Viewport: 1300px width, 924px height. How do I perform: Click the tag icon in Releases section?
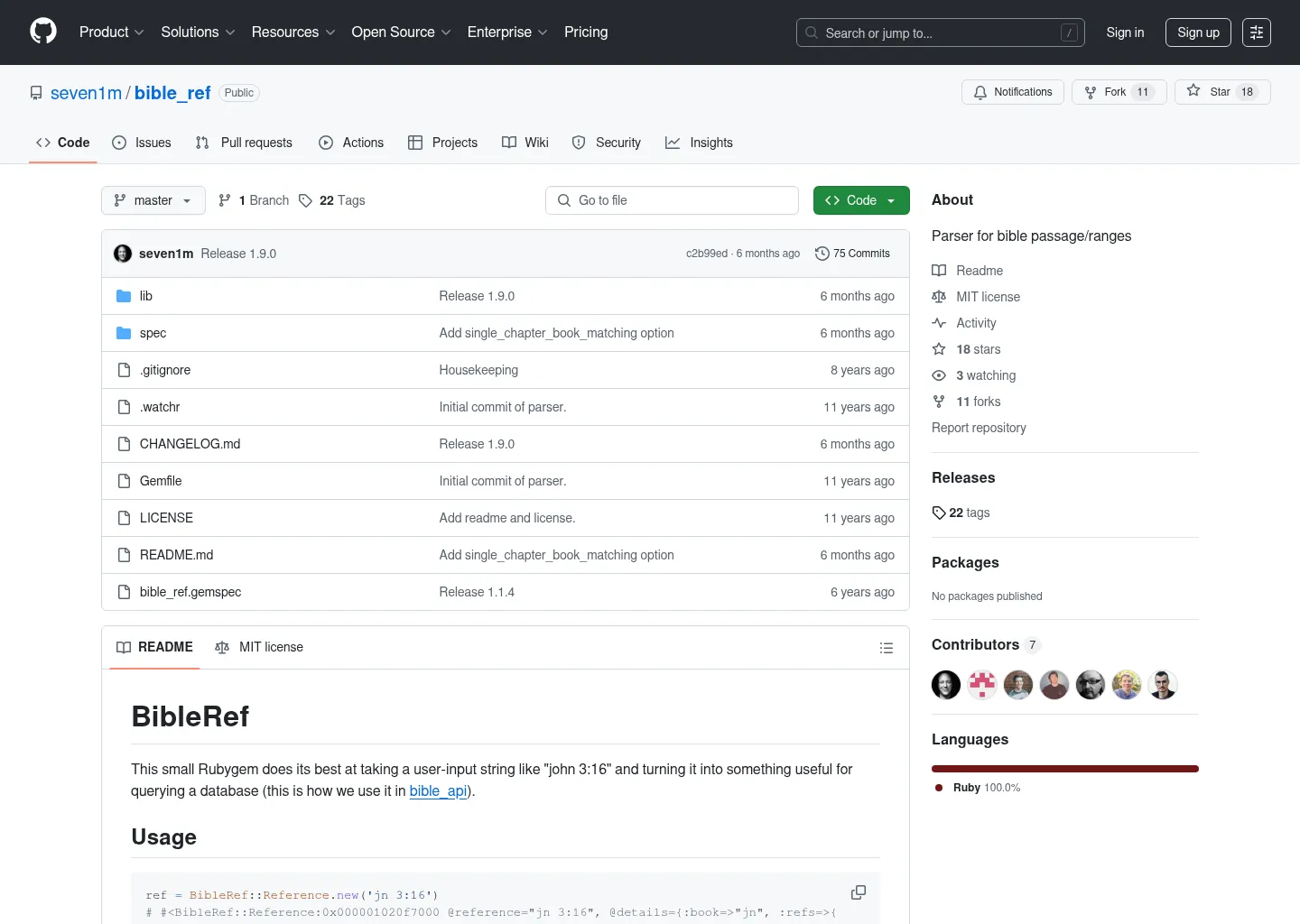click(x=939, y=513)
